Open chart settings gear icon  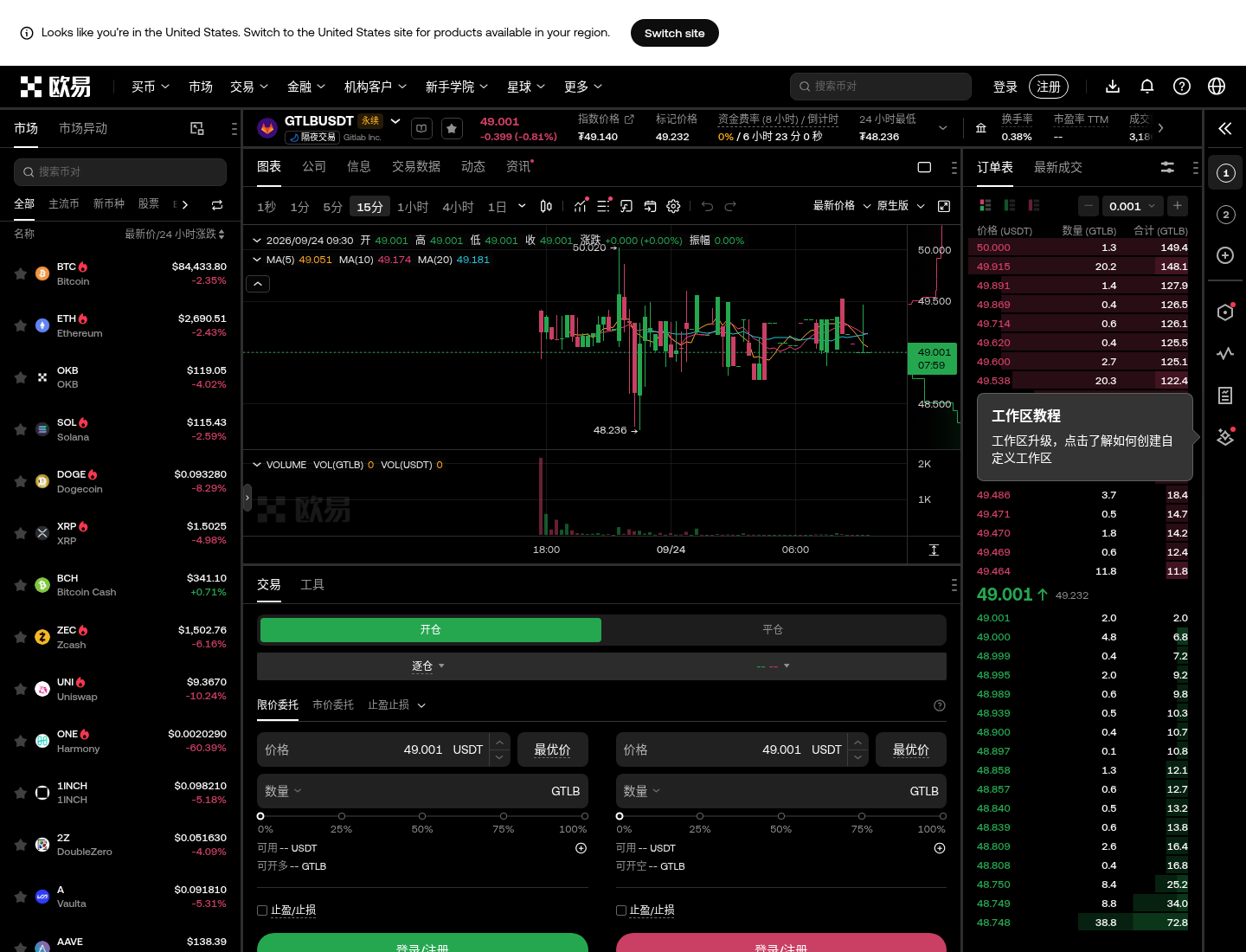pos(673,206)
